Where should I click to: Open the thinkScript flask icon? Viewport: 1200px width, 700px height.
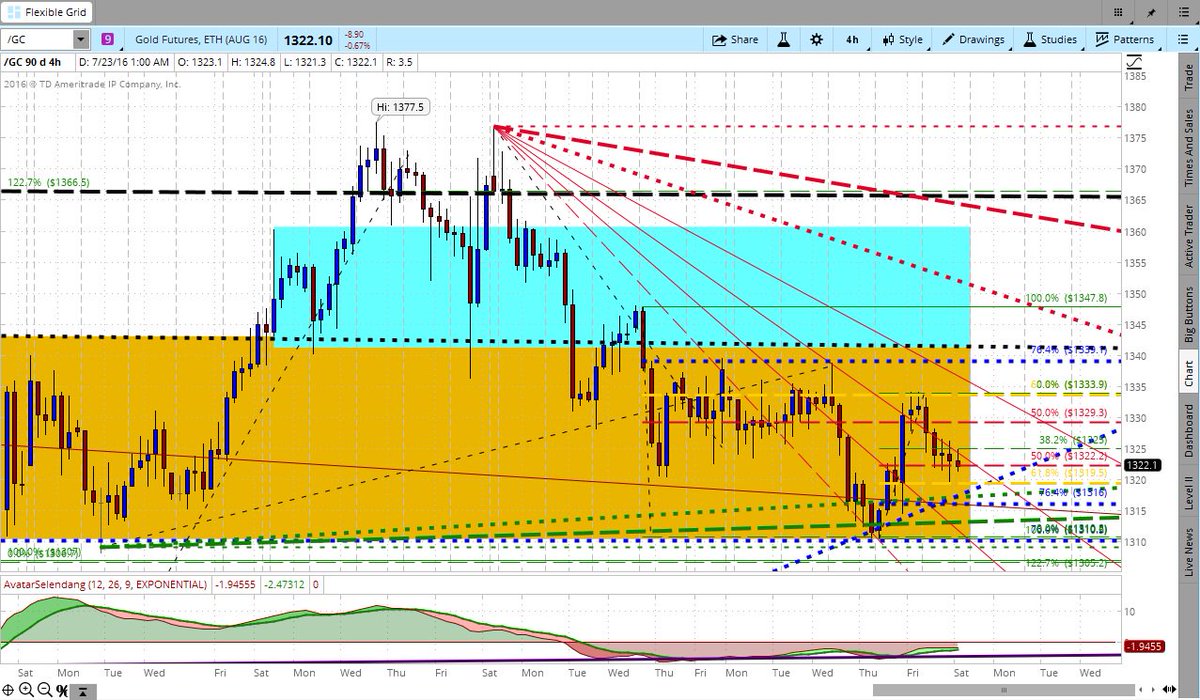click(x=786, y=40)
